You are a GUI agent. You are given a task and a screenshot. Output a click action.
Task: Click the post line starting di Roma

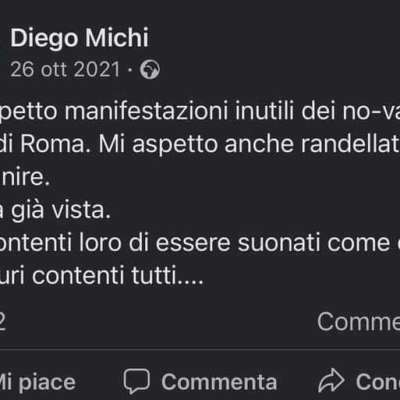[200, 144]
